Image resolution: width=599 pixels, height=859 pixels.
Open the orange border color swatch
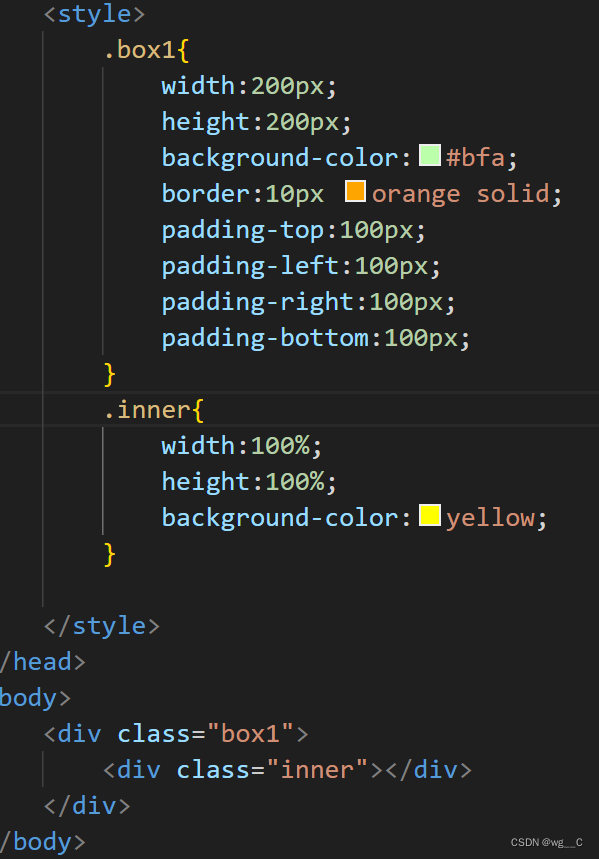click(355, 191)
